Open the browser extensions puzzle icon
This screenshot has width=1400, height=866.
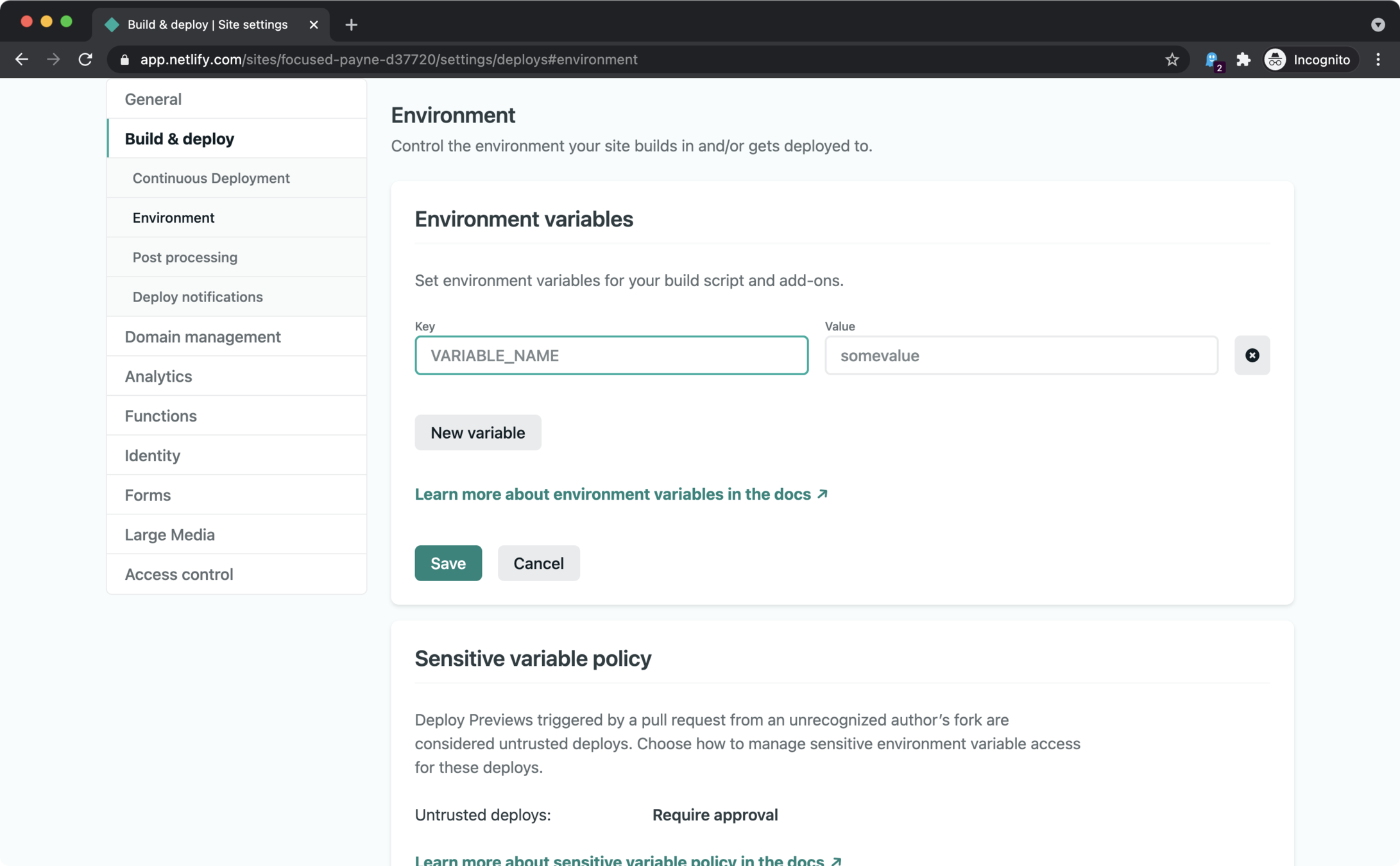click(1243, 60)
